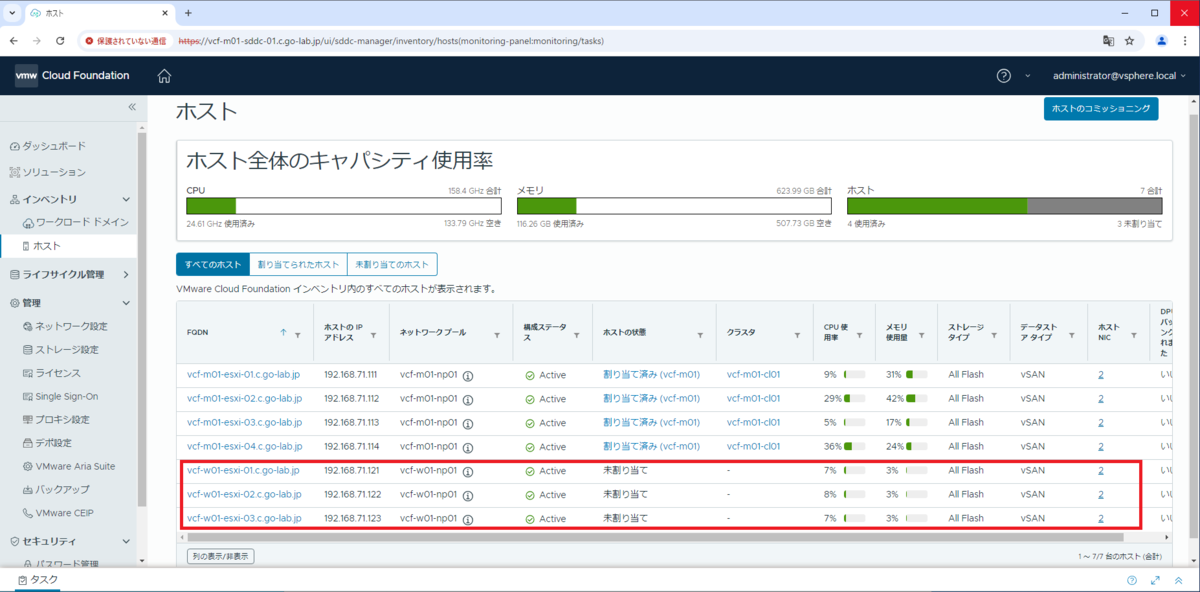Open filter for ホスト NIC column
Screen dimensions: 1200x592
[x=1134, y=335]
